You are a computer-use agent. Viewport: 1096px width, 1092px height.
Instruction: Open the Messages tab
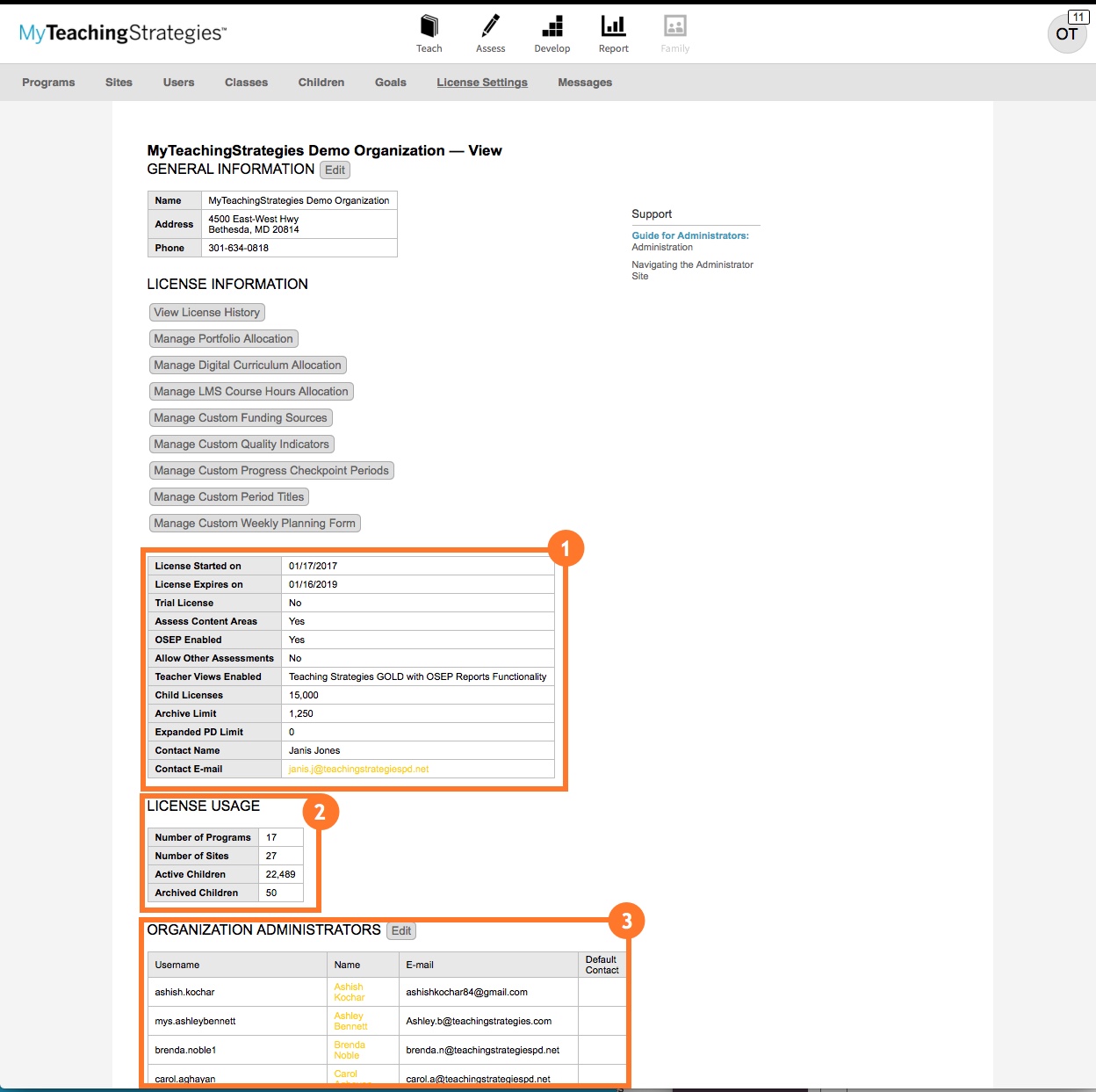(585, 83)
